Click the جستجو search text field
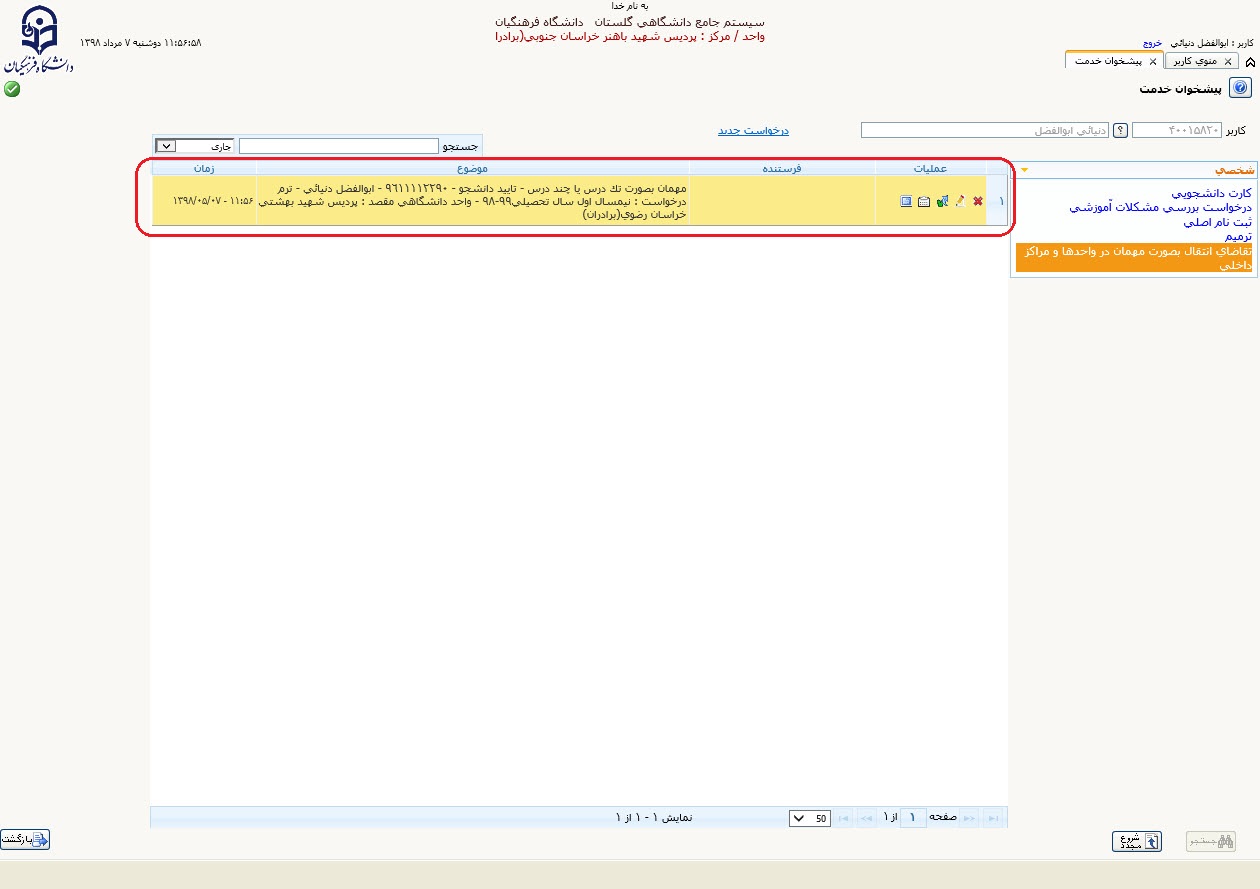Image resolution: width=1260 pixels, height=889 pixels. [x=339, y=146]
